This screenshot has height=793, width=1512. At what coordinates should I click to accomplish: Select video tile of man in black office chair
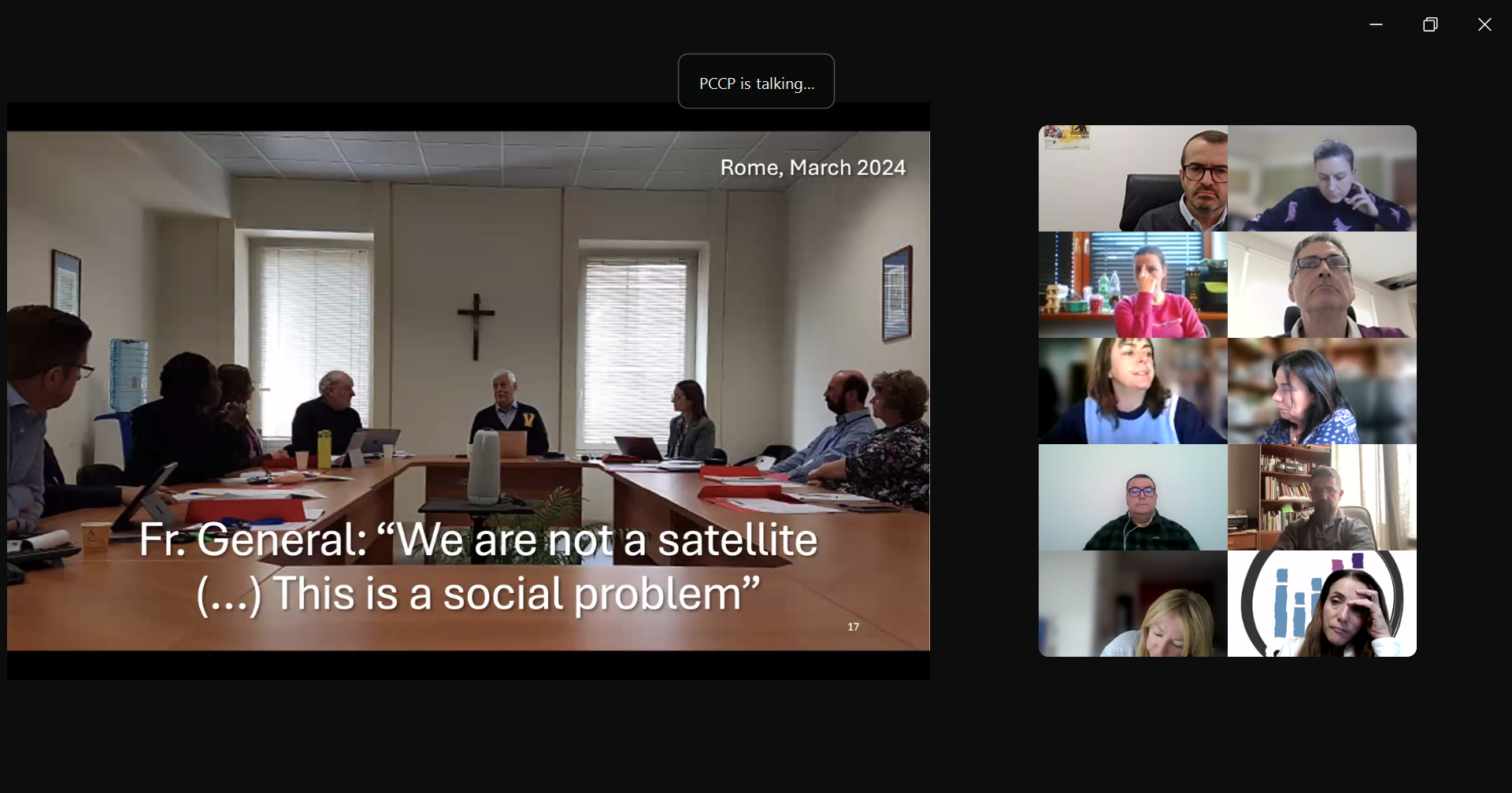tap(1132, 179)
